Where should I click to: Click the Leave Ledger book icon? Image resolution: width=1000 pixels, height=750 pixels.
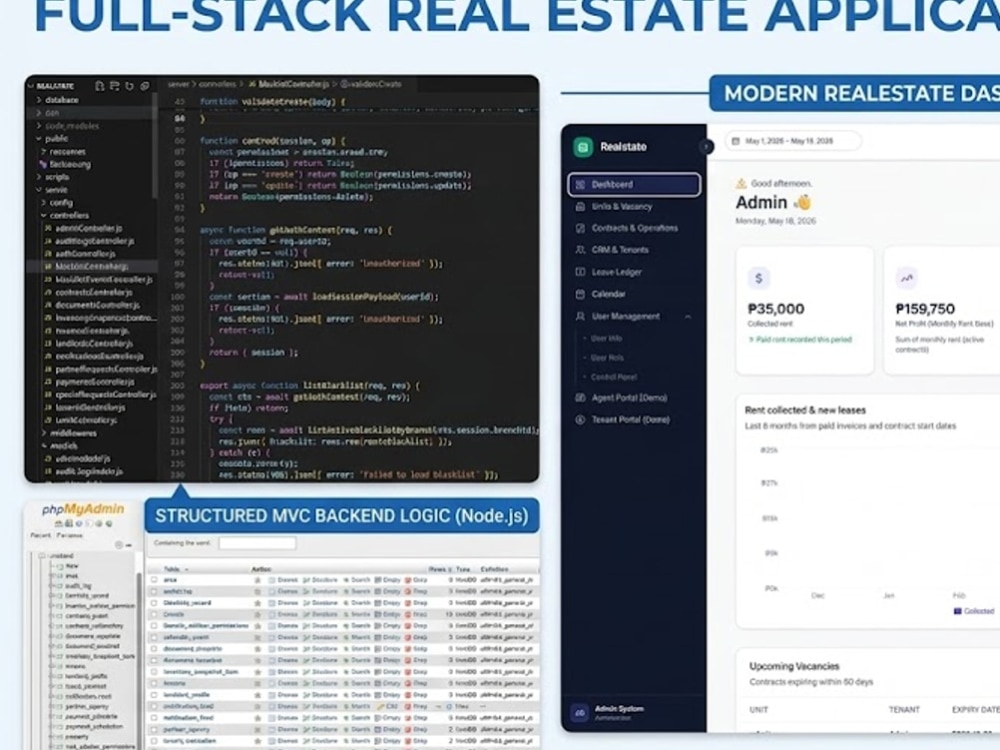[x=580, y=272]
